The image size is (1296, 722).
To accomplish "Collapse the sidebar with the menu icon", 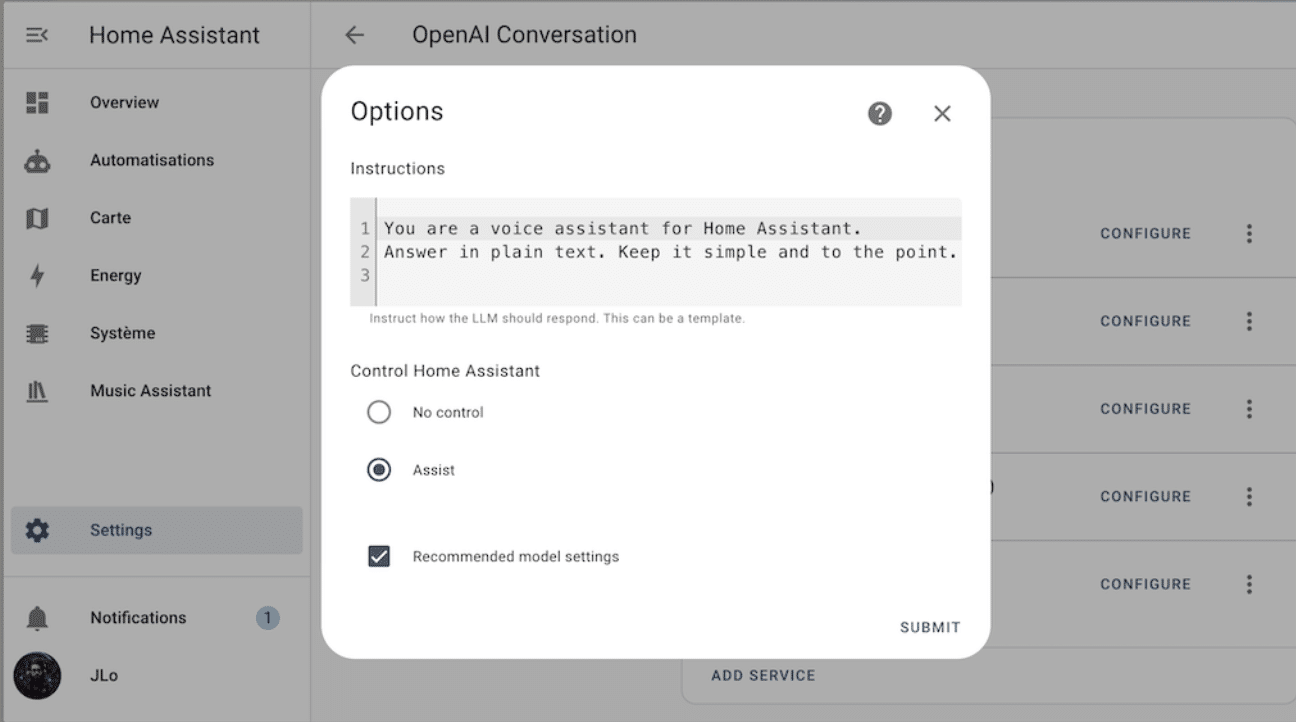I will (x=37, y=35).
